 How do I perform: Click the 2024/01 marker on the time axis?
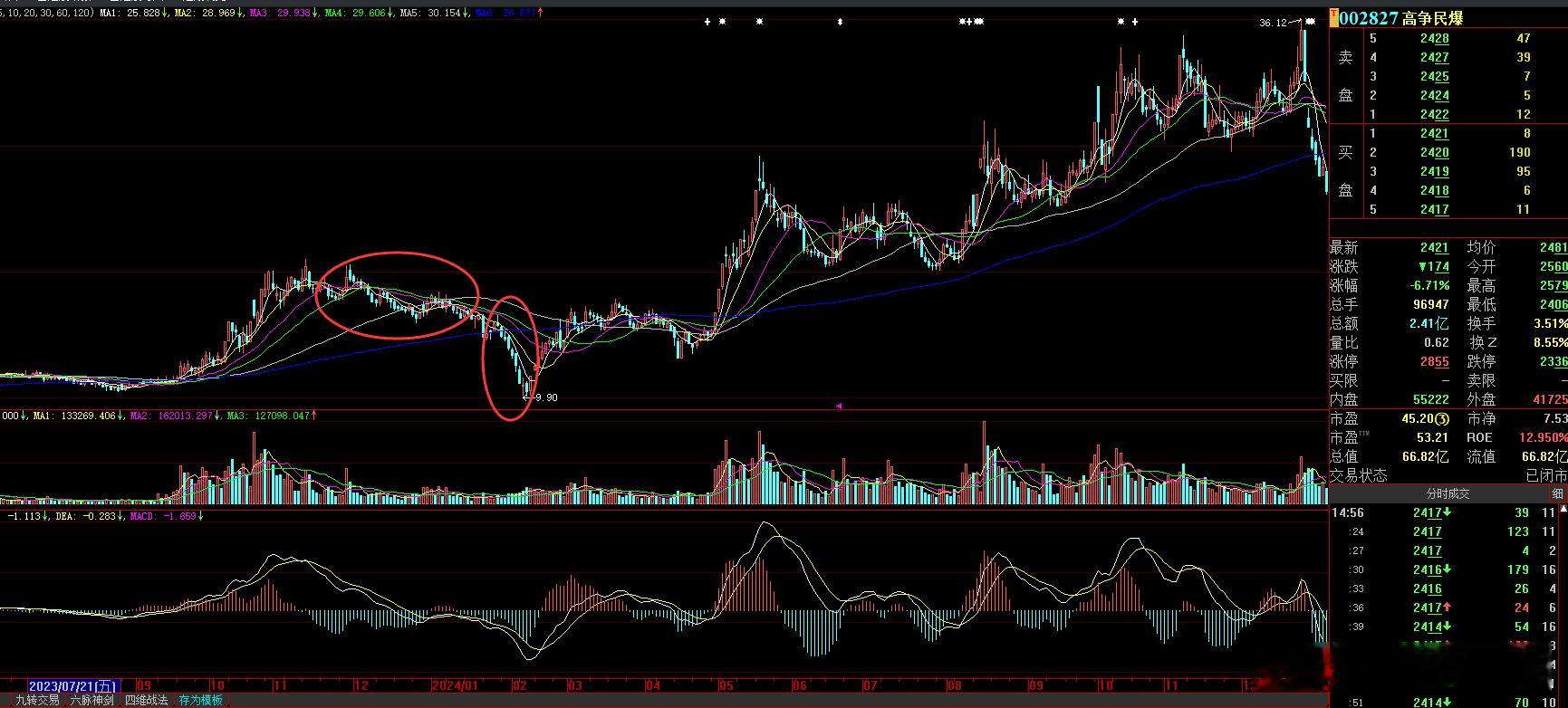point(454,685)
